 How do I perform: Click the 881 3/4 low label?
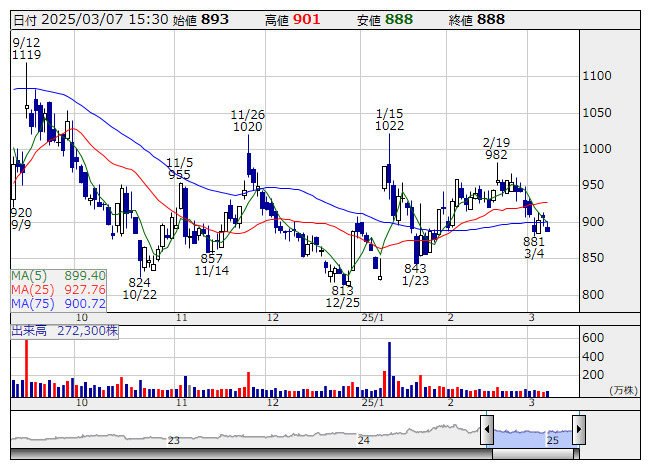tap(534, 248)
